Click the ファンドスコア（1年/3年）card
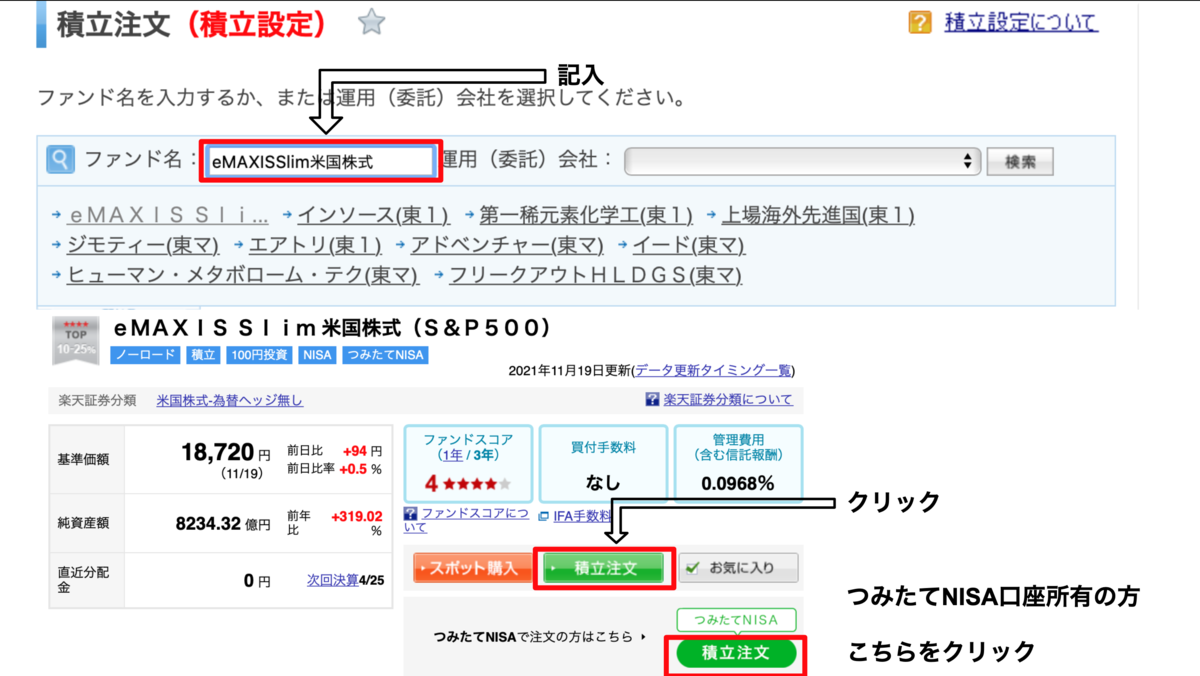Screen dimensions: 1200x676 click(x=468, y=463)
